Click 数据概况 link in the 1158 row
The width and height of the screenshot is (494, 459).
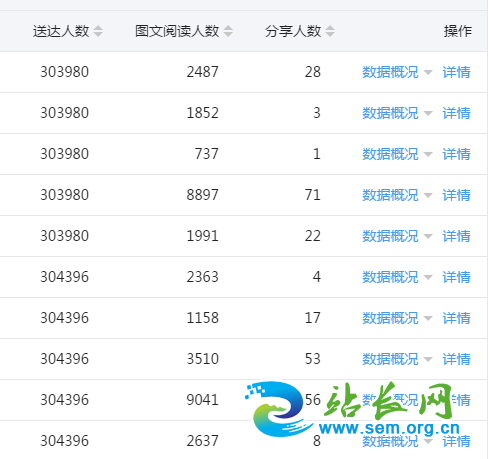pos(390,318)
